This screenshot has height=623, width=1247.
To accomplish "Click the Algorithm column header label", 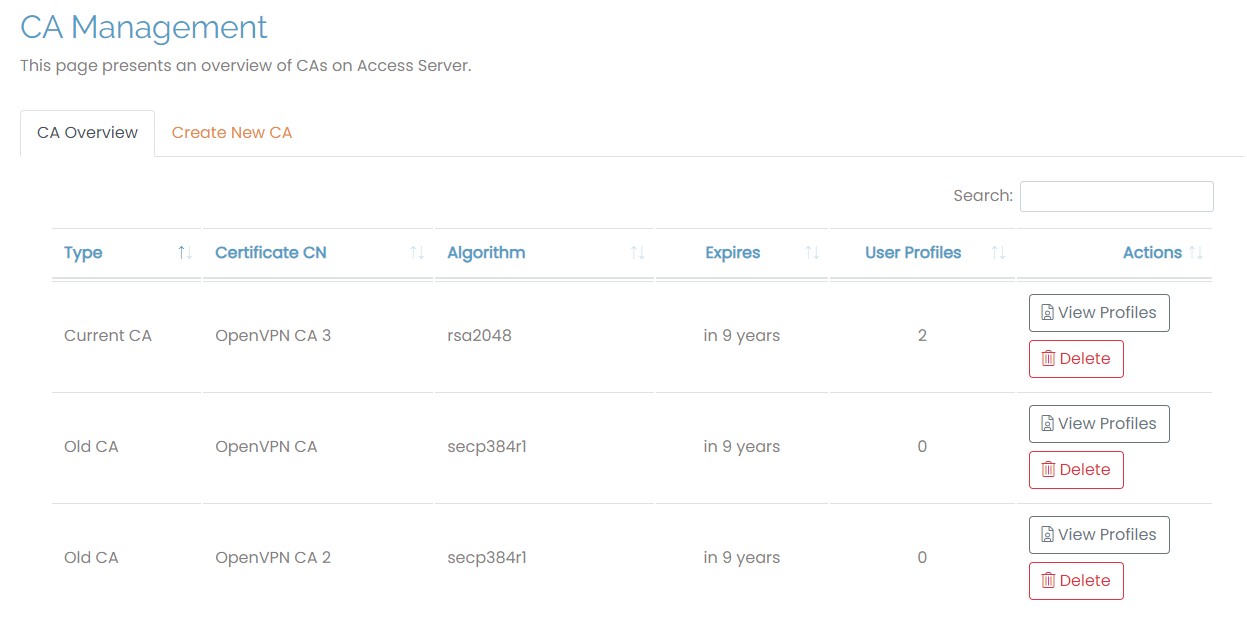I will coord(486,253).
